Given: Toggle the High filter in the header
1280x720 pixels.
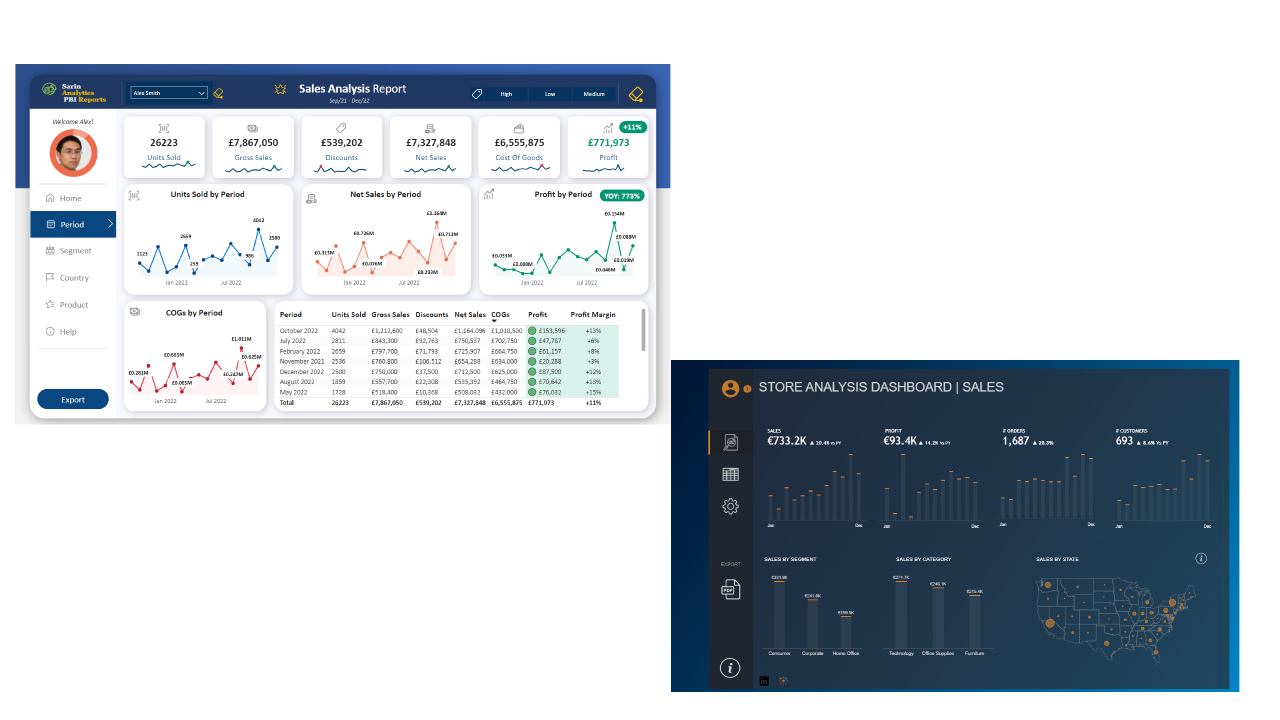Looking at the screenshot, I should [506, 93].
